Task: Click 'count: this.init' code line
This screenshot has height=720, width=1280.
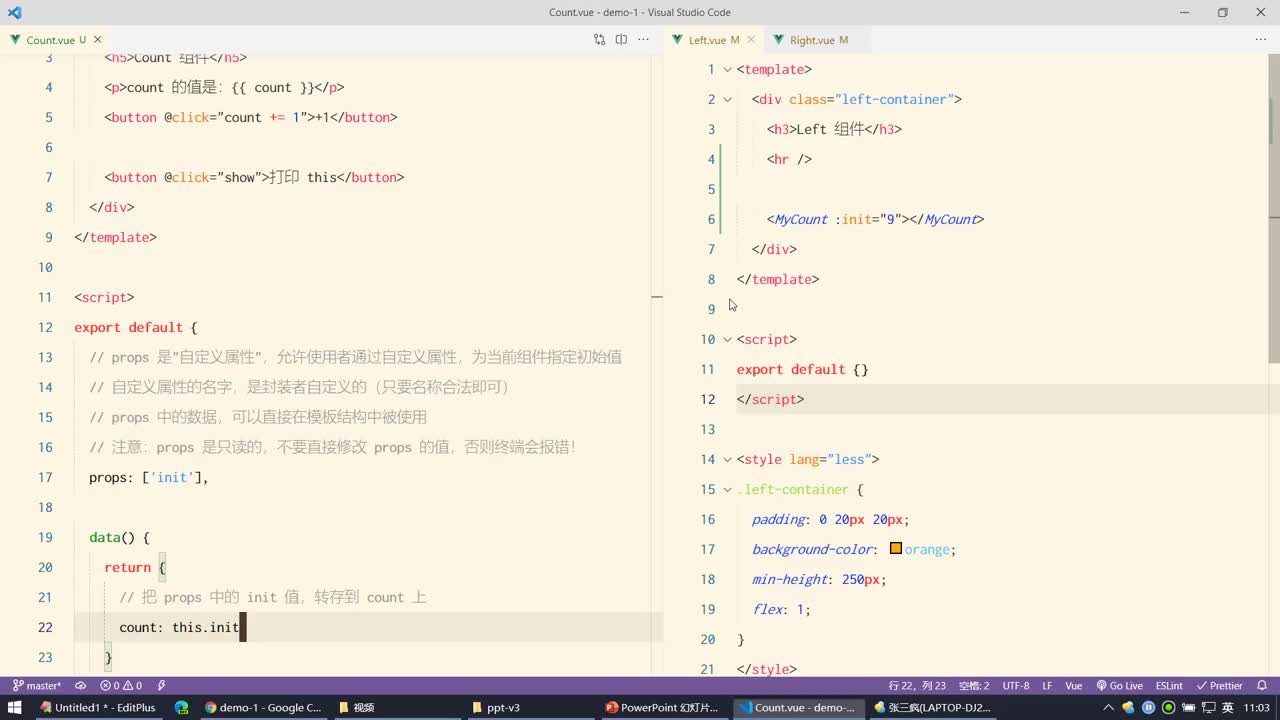Action: (x=179, y=627)
